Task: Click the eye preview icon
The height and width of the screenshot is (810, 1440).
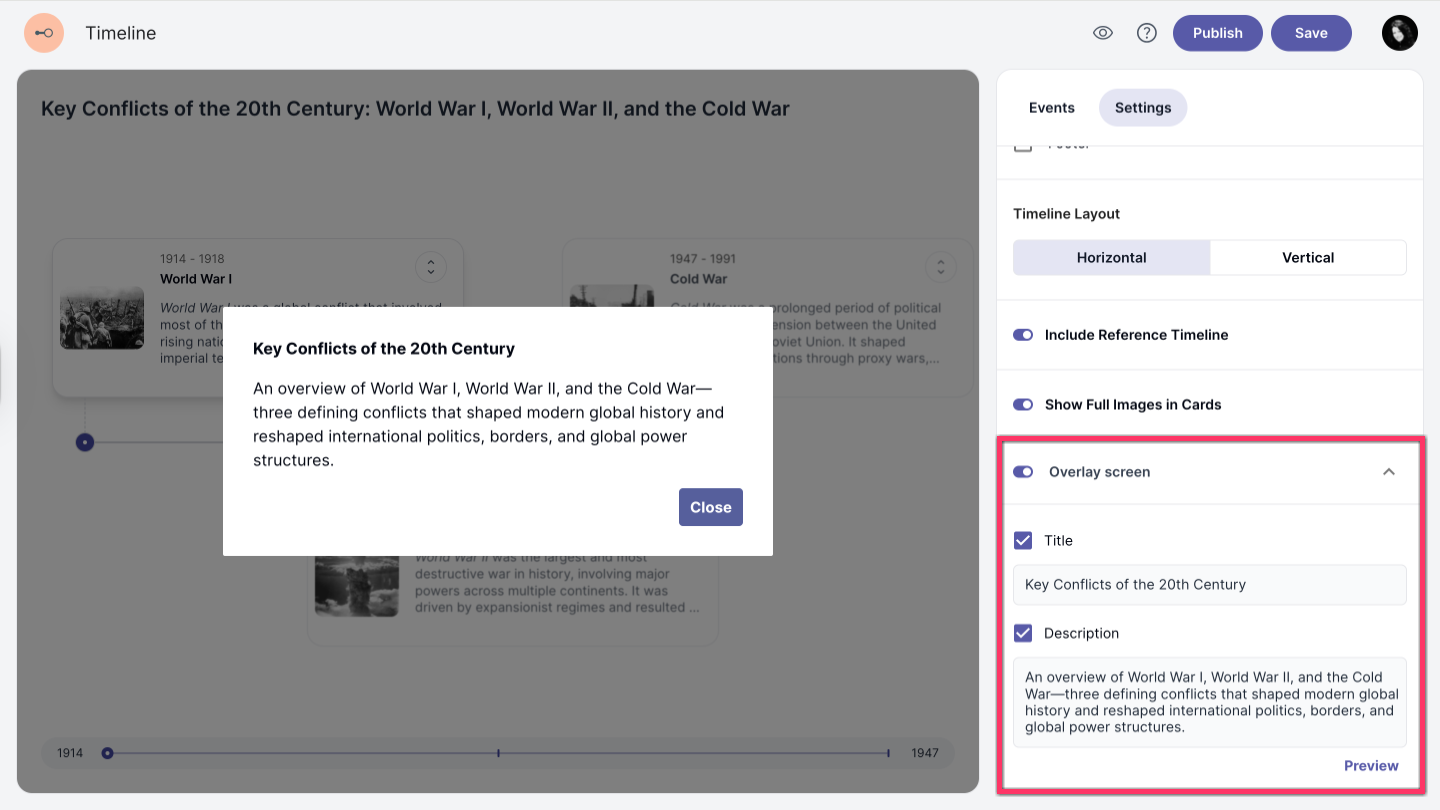Action: 1103,33
